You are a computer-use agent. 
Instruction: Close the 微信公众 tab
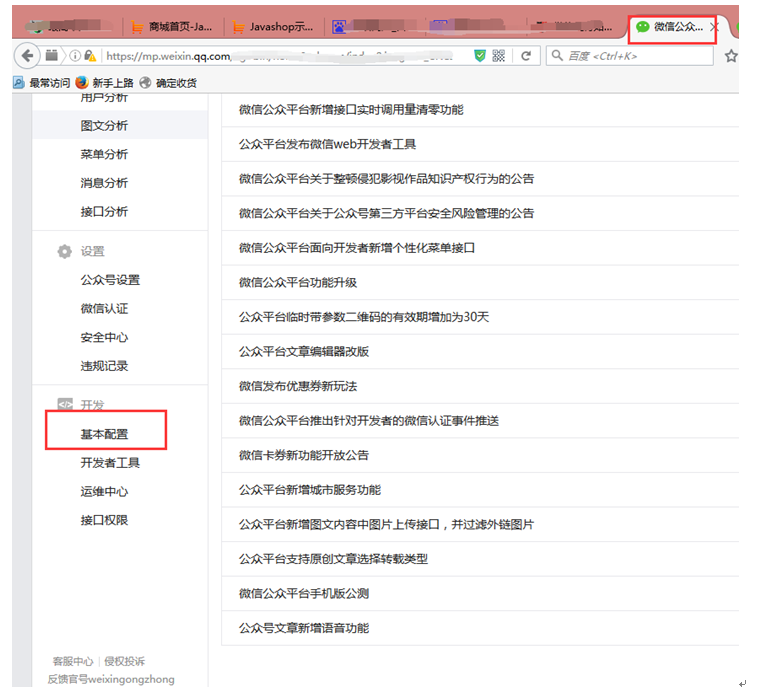point(714,27)
